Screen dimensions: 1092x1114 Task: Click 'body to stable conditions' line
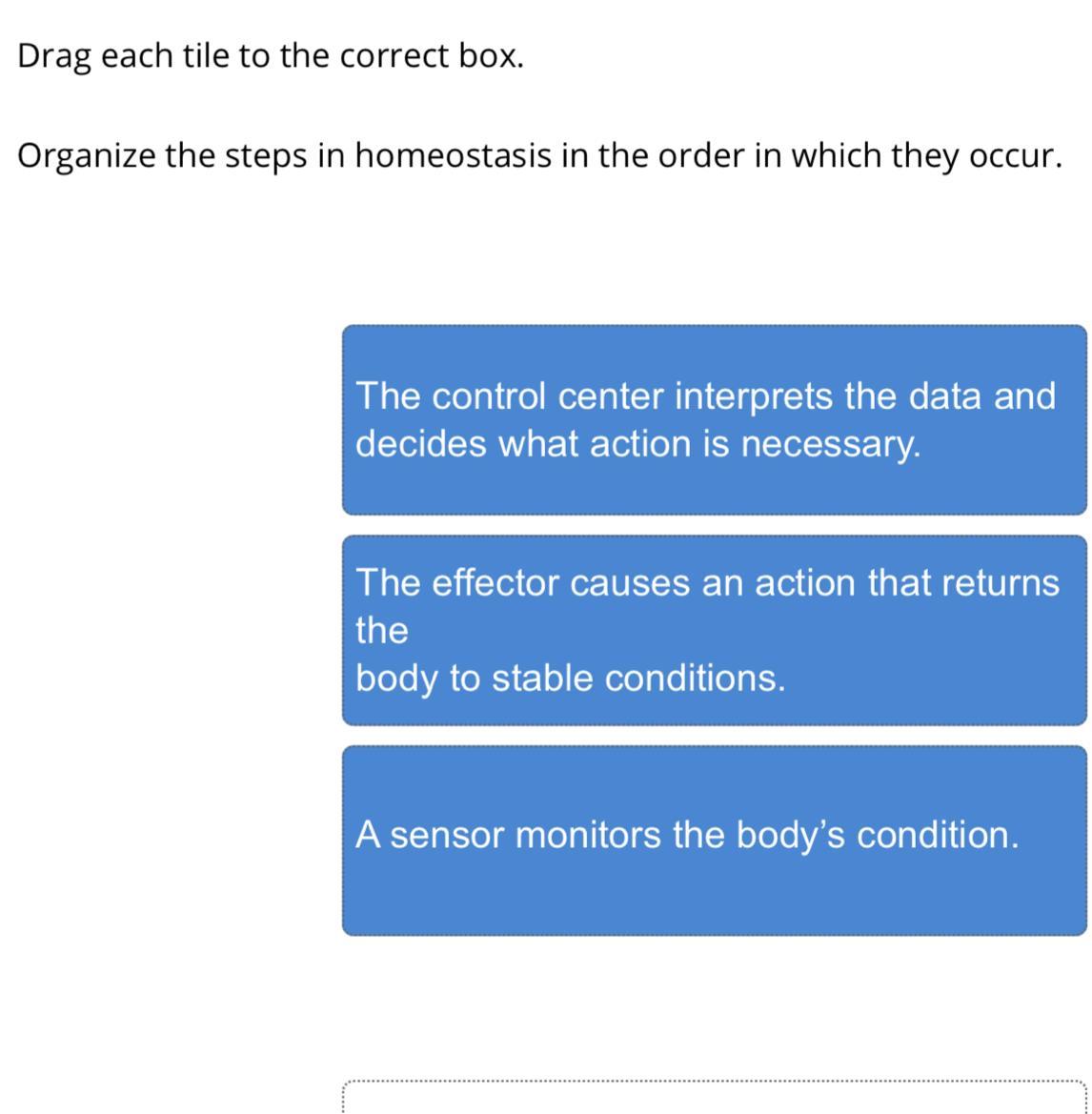[x=571, y=679]
